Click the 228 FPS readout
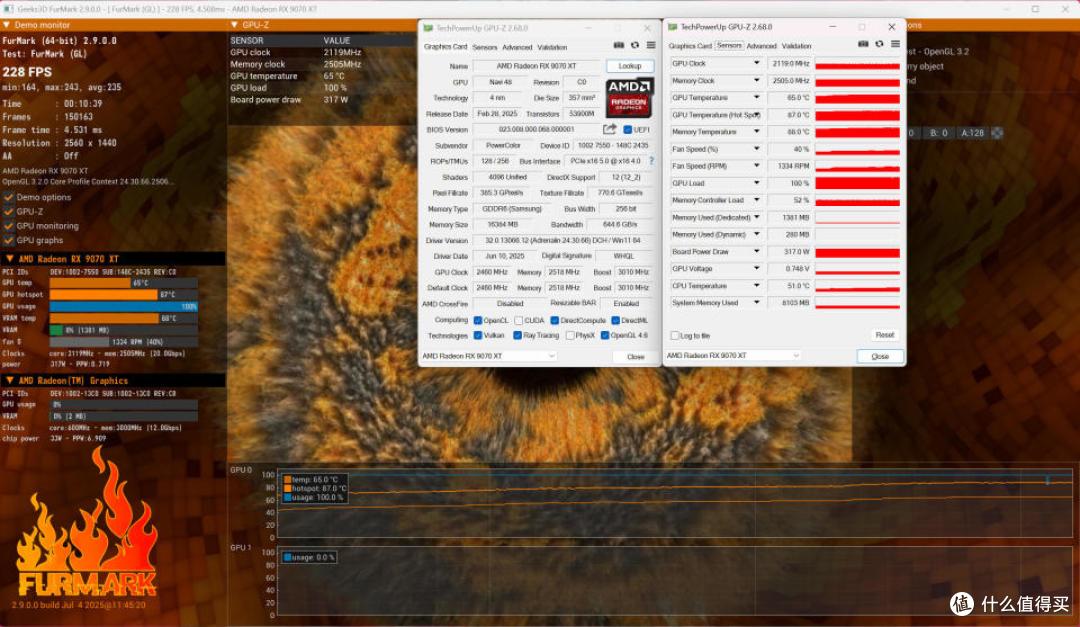Screen dimensions: 1080x627 coord(27,72)
